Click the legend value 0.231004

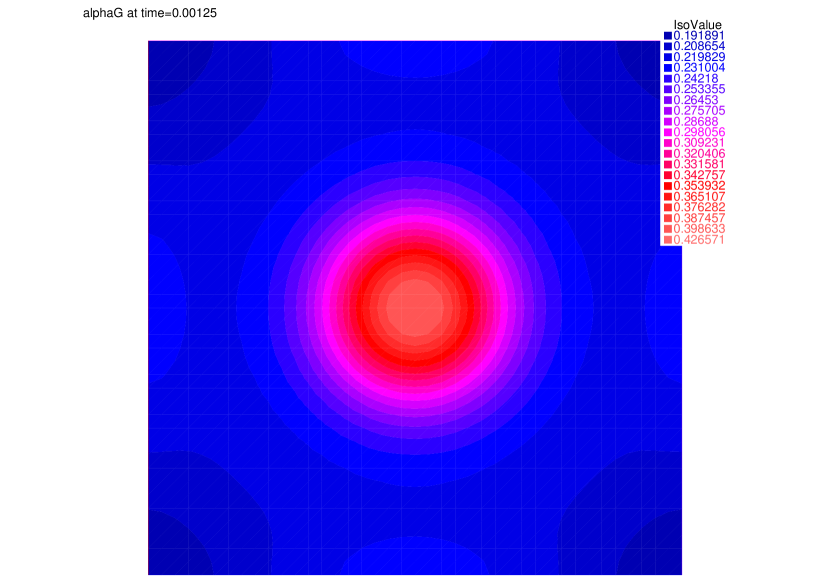click(699, 68)
